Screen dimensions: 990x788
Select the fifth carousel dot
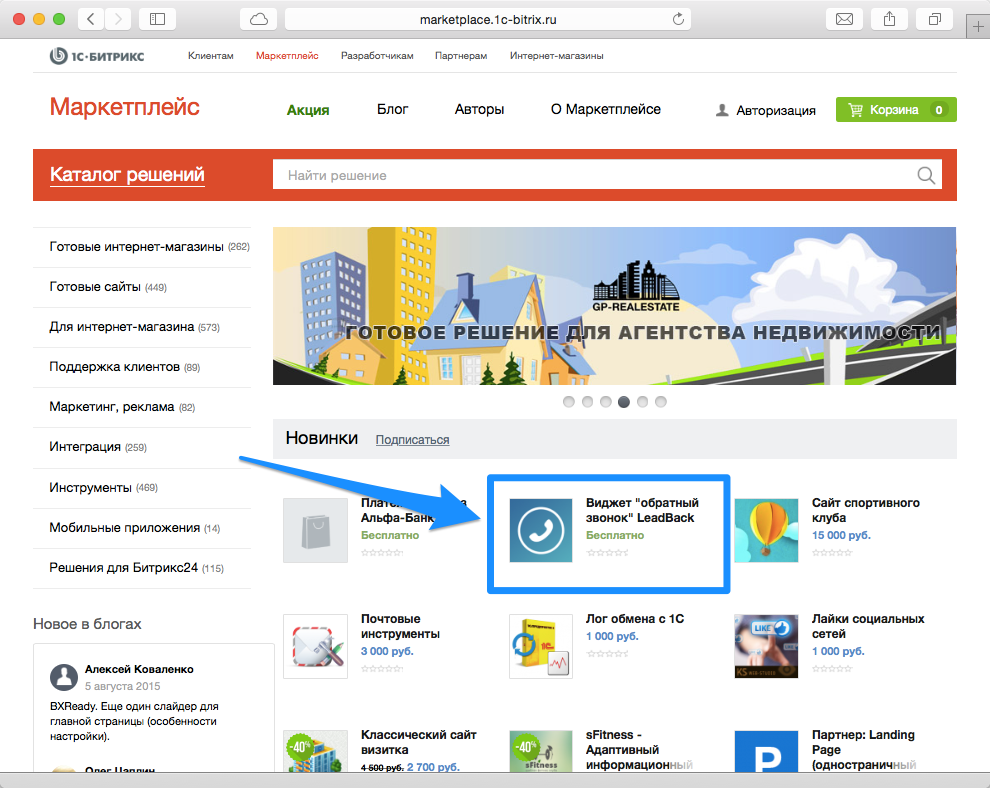coord(642,401)
